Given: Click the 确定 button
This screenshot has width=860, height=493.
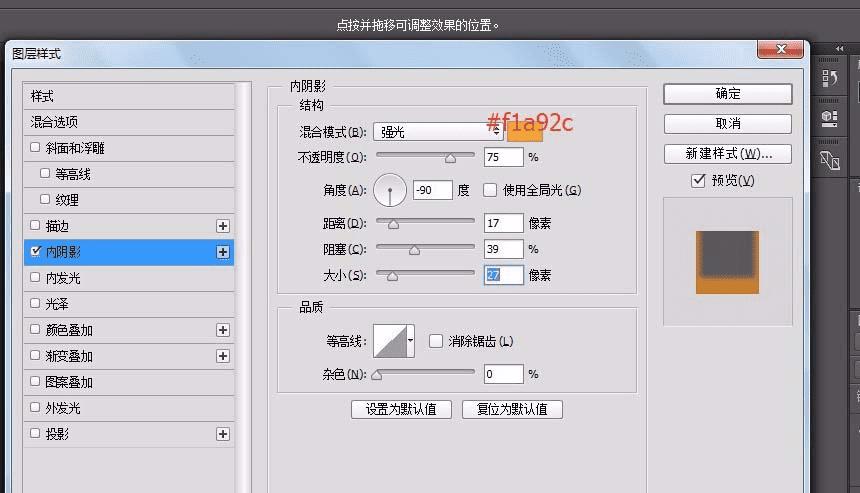Looking at the screenshot, I should point(728,94).
